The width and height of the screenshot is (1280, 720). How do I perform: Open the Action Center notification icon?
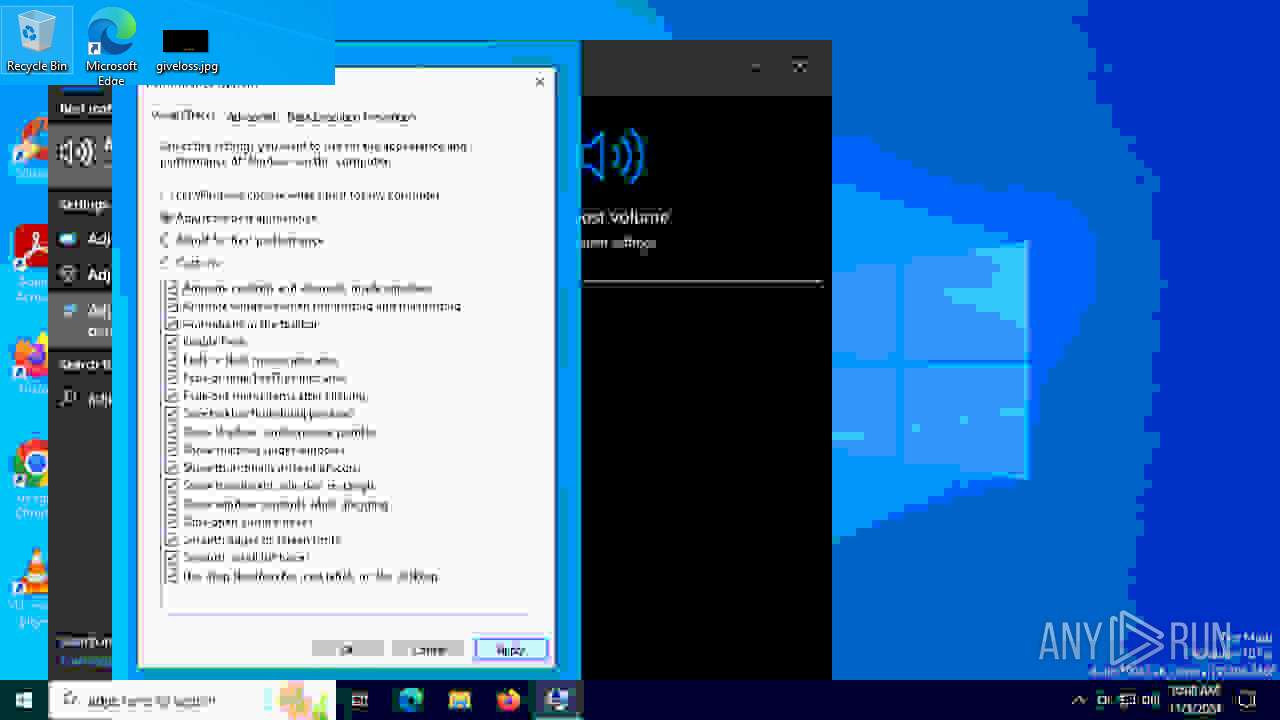pos(1247,700)
